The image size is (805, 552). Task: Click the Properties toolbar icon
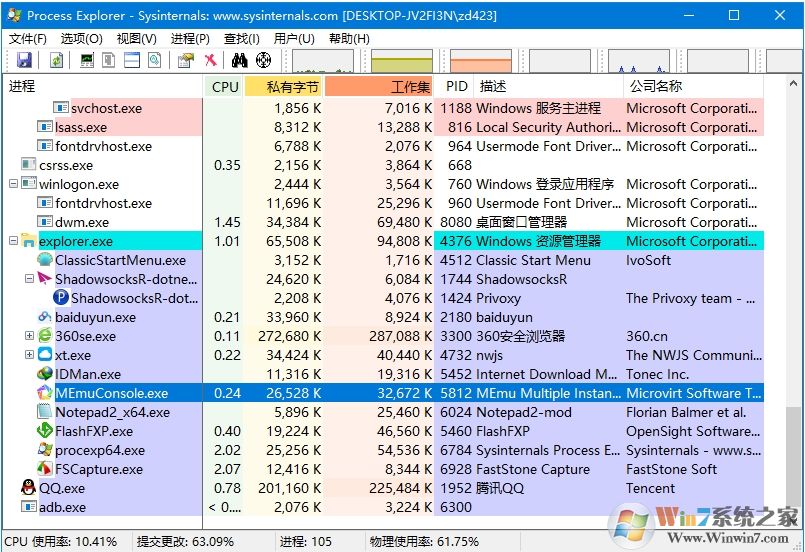[x=185, y=61]
